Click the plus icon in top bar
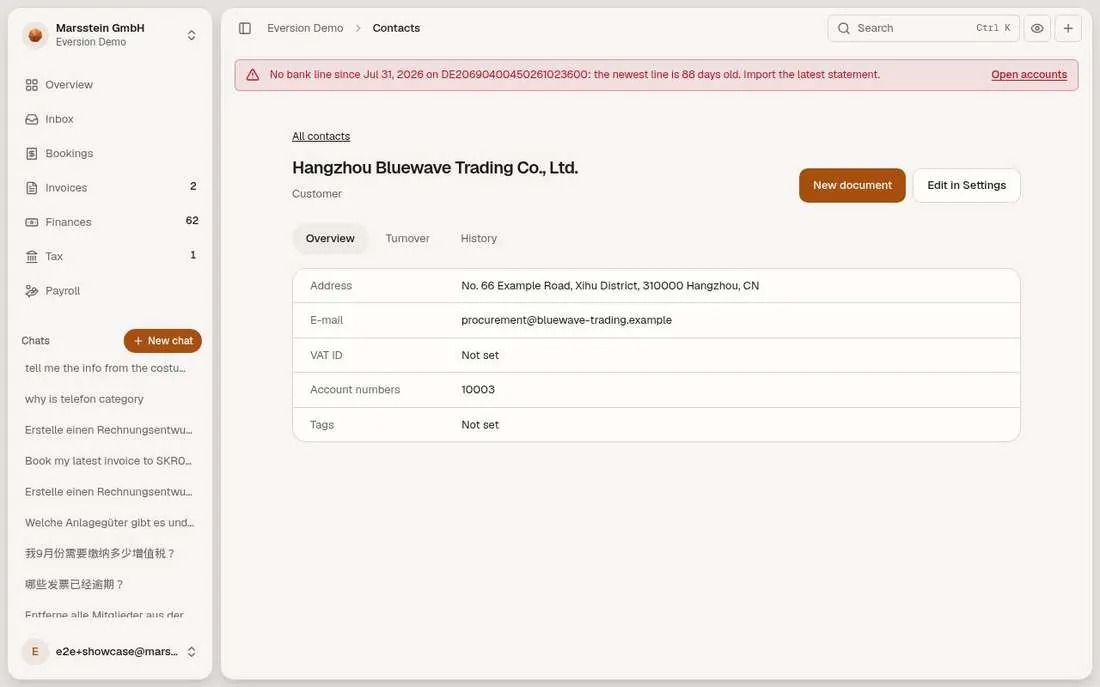1100x687 pixels. pyautogui.click(x=1068, y=28)
